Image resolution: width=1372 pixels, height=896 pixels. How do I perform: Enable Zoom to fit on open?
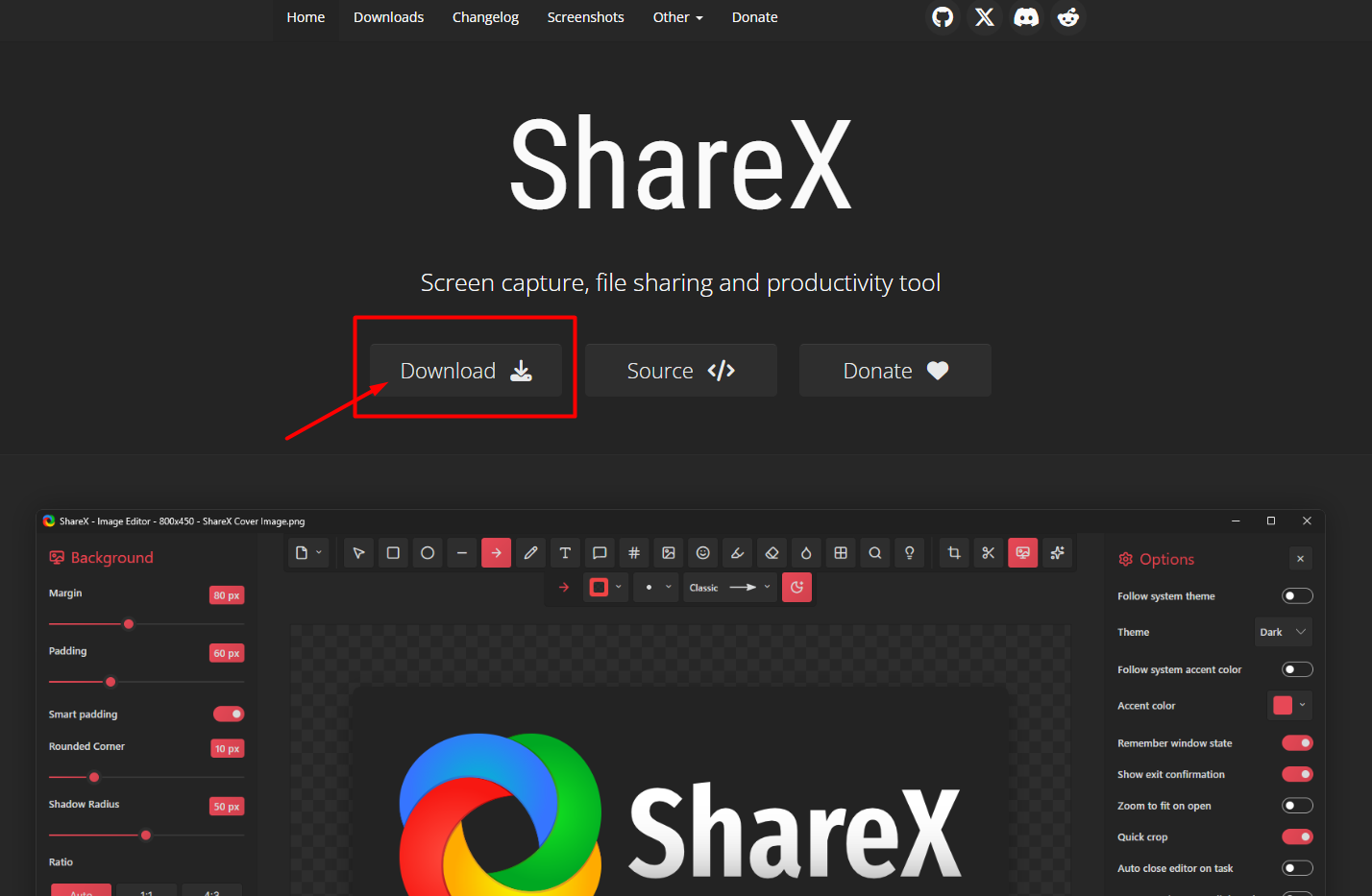pos(1297,806)
